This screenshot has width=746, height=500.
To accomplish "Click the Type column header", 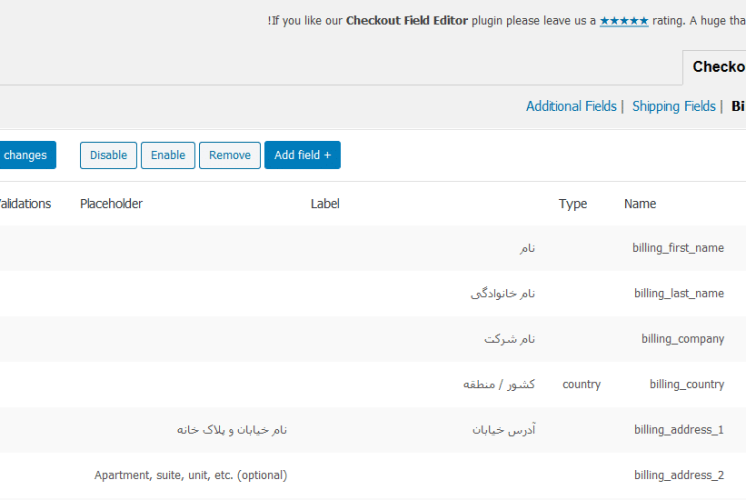I will pyautogui.click(x=573, y=204).
